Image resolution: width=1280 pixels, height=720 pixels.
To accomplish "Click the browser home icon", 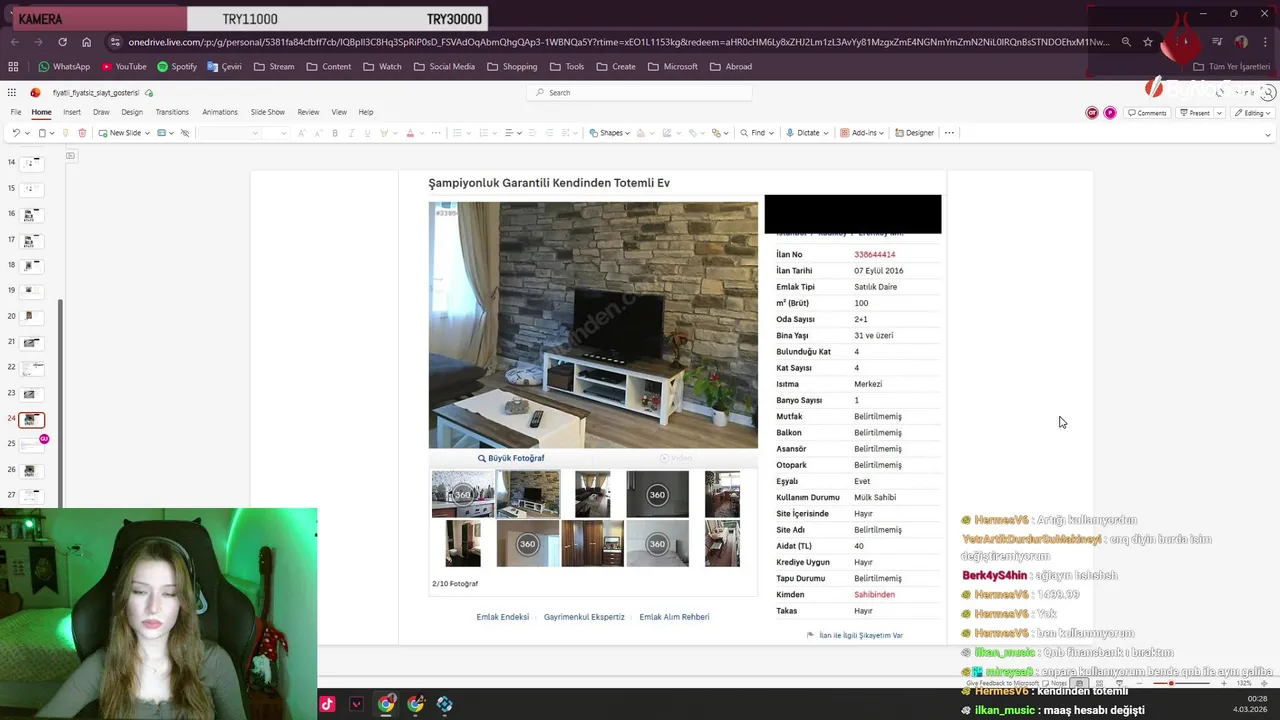I will pos(86,42).
